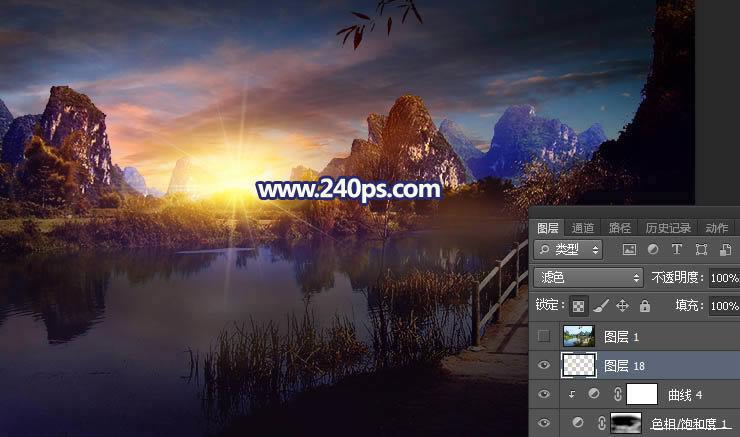740x437 pixels.
Task: Enable lock position icon
Action: pyautogui.click(x=622, y=306)
